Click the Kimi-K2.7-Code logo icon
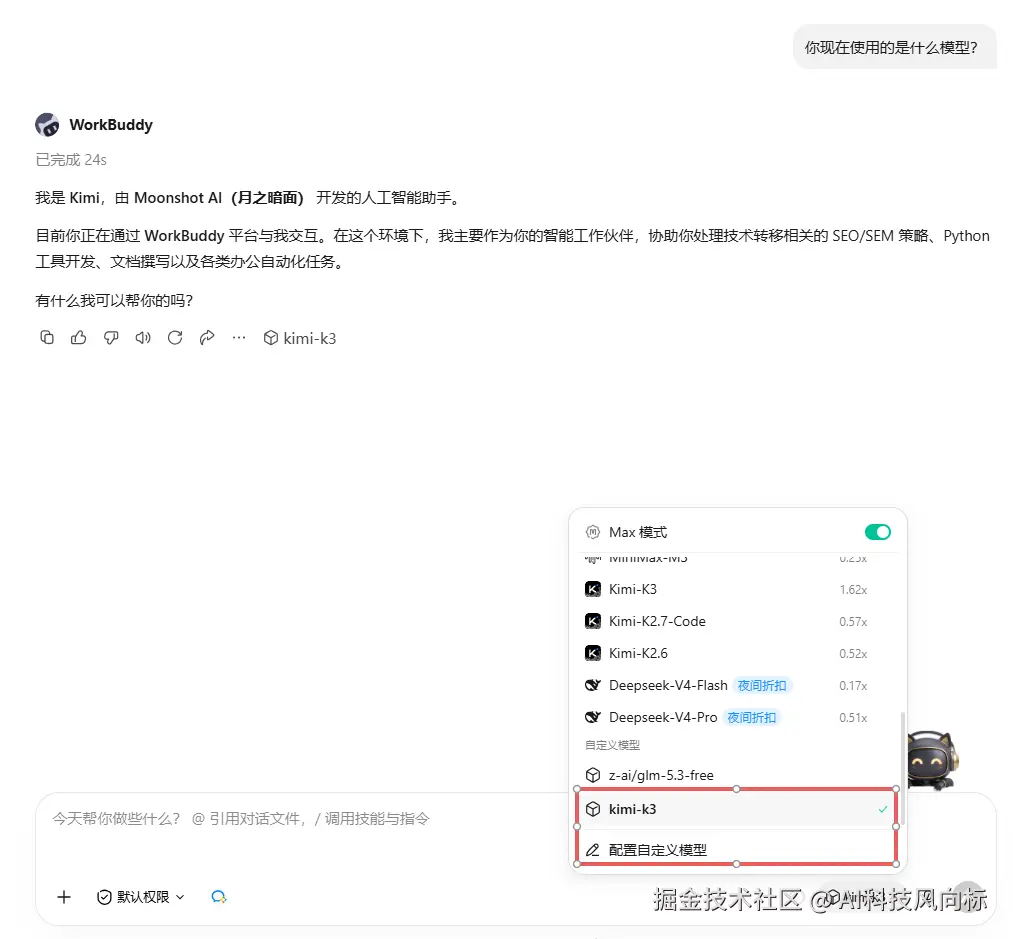Screen dimensions: 1013x939 click(x=592, y=621)
